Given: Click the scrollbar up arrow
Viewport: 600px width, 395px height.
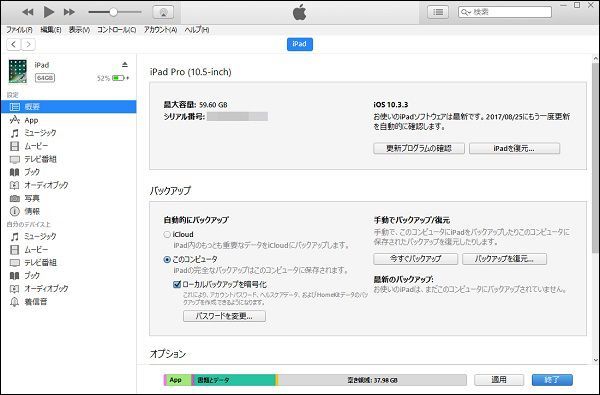Looking at the screenshot, I should [595, 59].
